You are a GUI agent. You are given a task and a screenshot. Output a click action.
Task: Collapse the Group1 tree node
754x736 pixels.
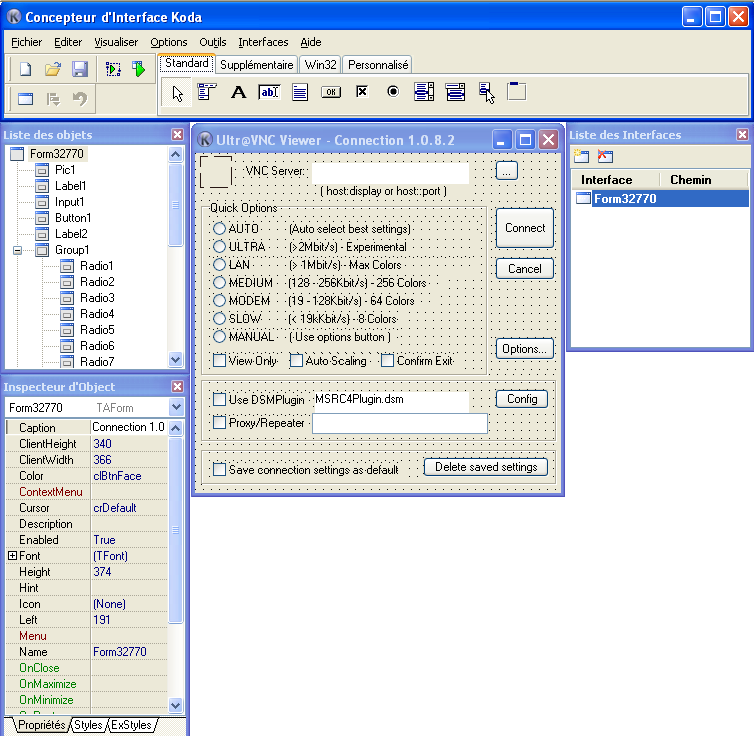[x=17, y=250]
